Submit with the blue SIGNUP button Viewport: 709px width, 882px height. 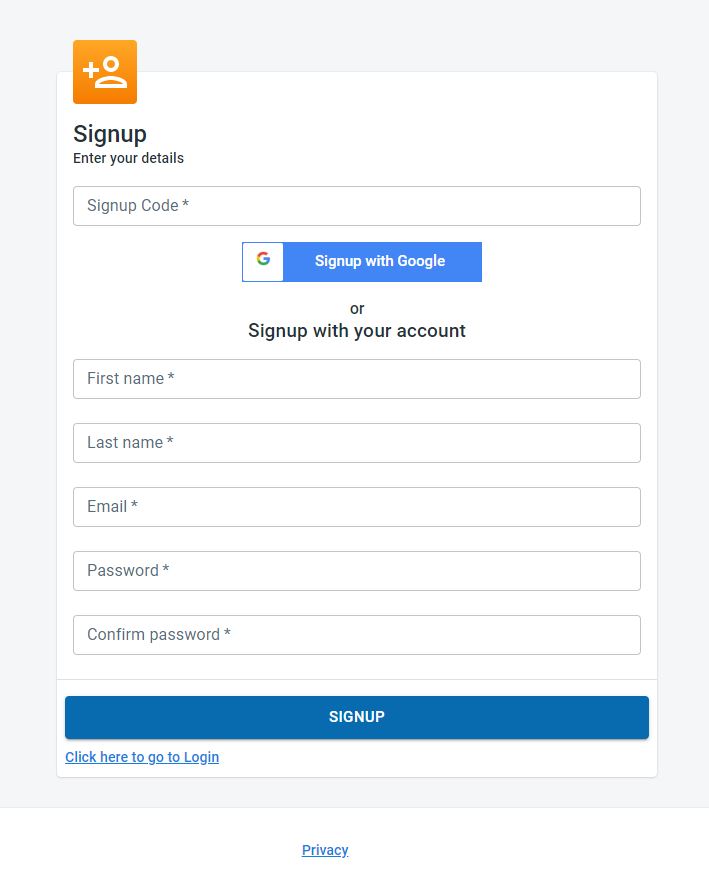click(x=356, y=717)
